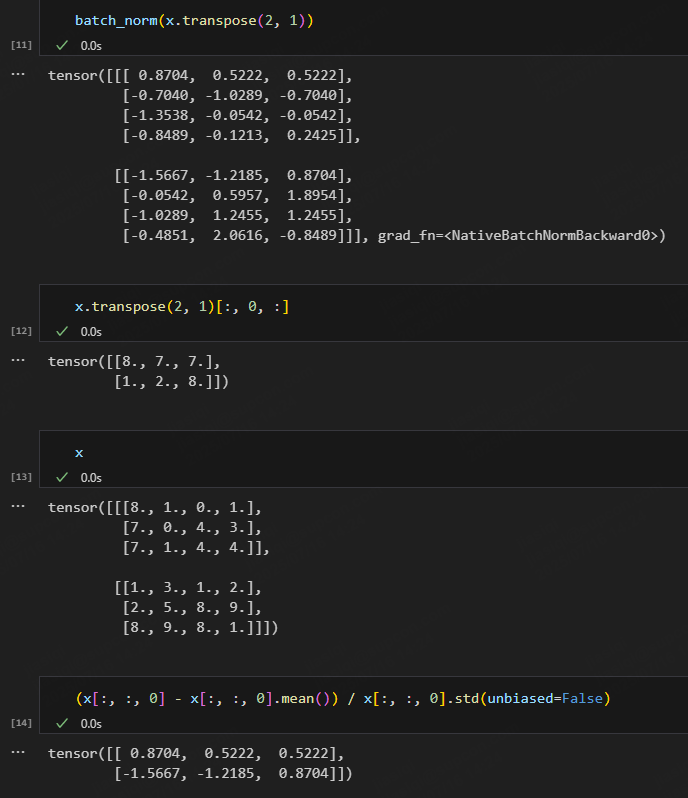Click output row [1., 2., 8.]])

coord(171,381)
